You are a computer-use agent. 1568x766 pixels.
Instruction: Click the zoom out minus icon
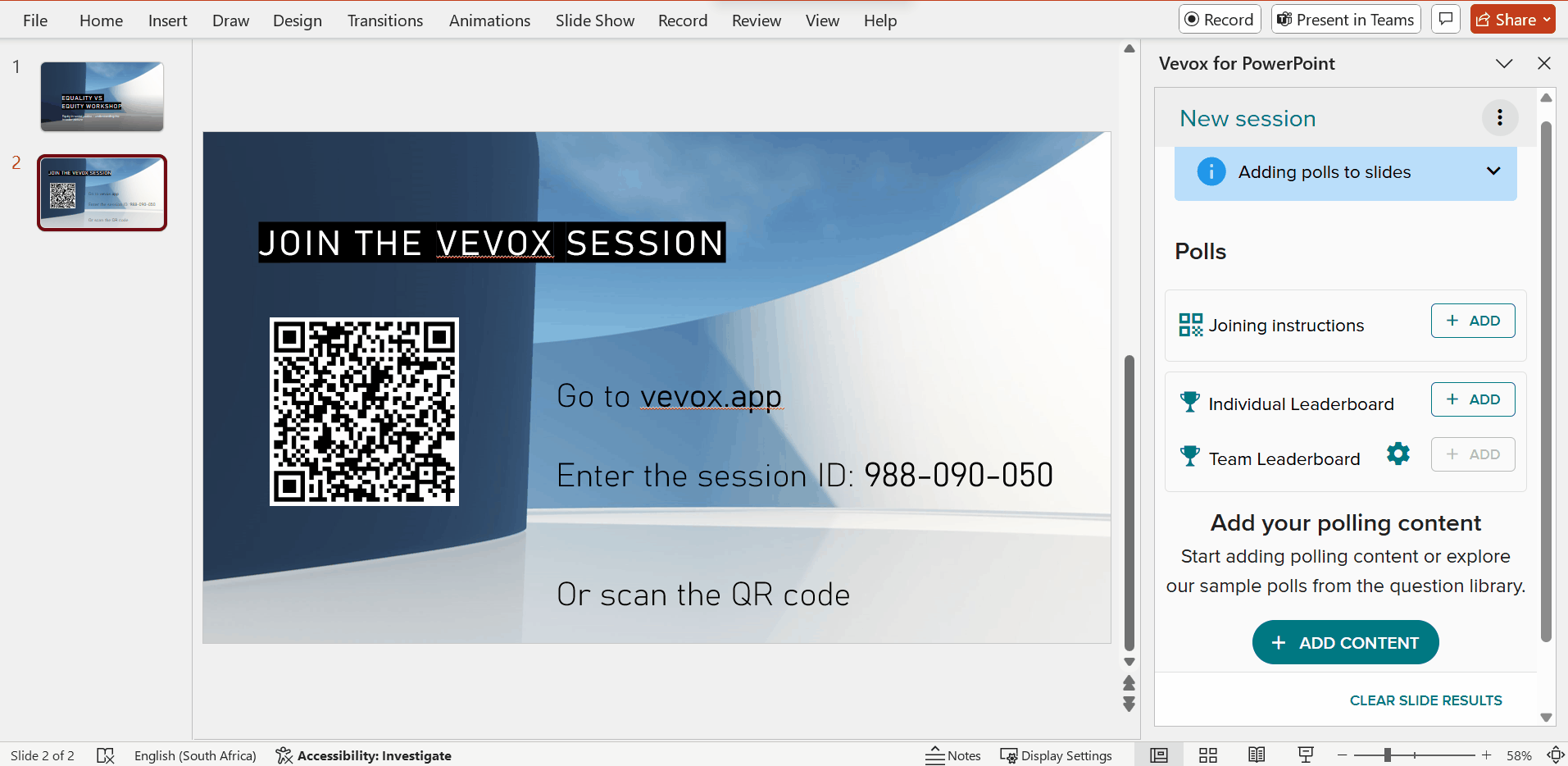(x=1342, y=755)
